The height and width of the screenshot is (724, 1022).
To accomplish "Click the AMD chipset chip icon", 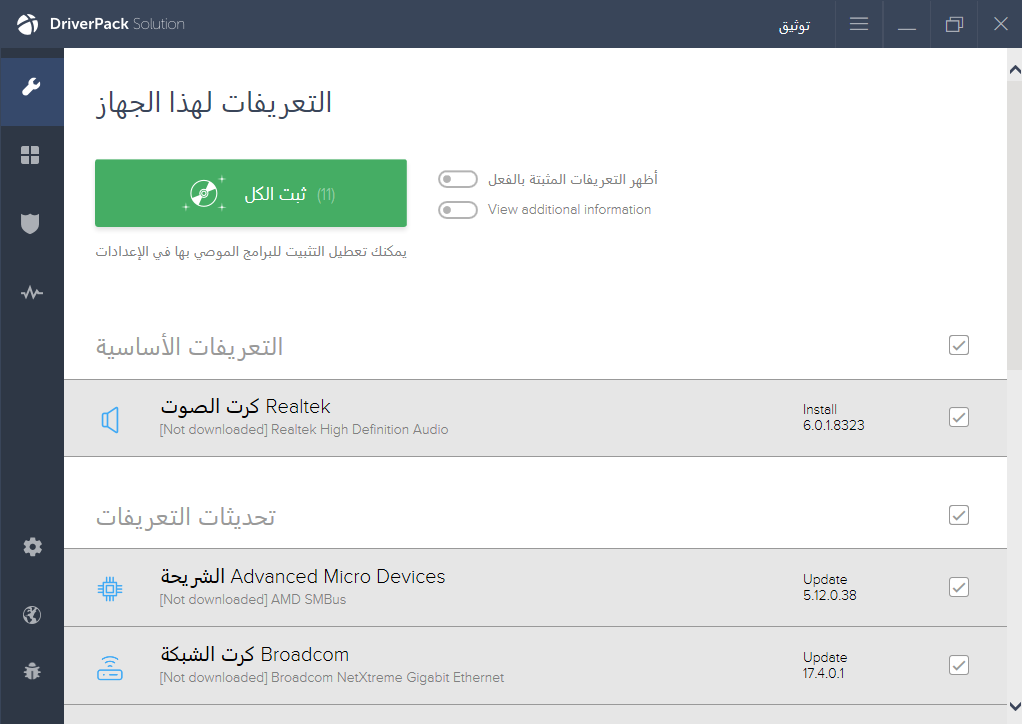I will [110, 589].
